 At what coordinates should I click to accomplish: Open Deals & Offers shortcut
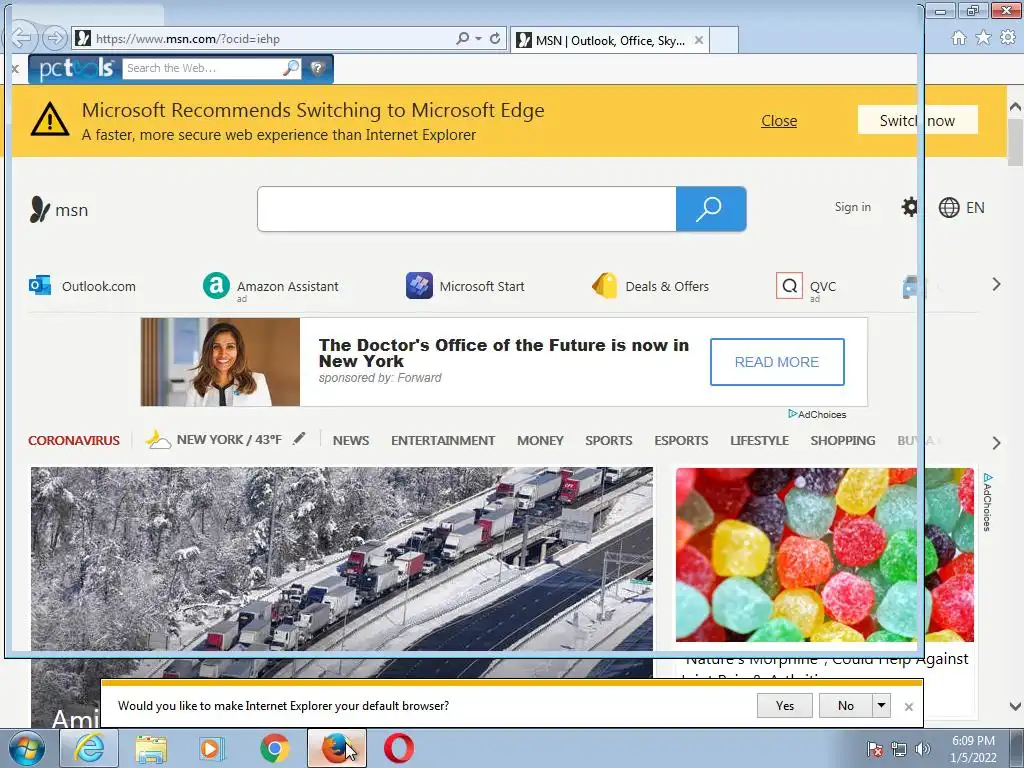[650, 286]
